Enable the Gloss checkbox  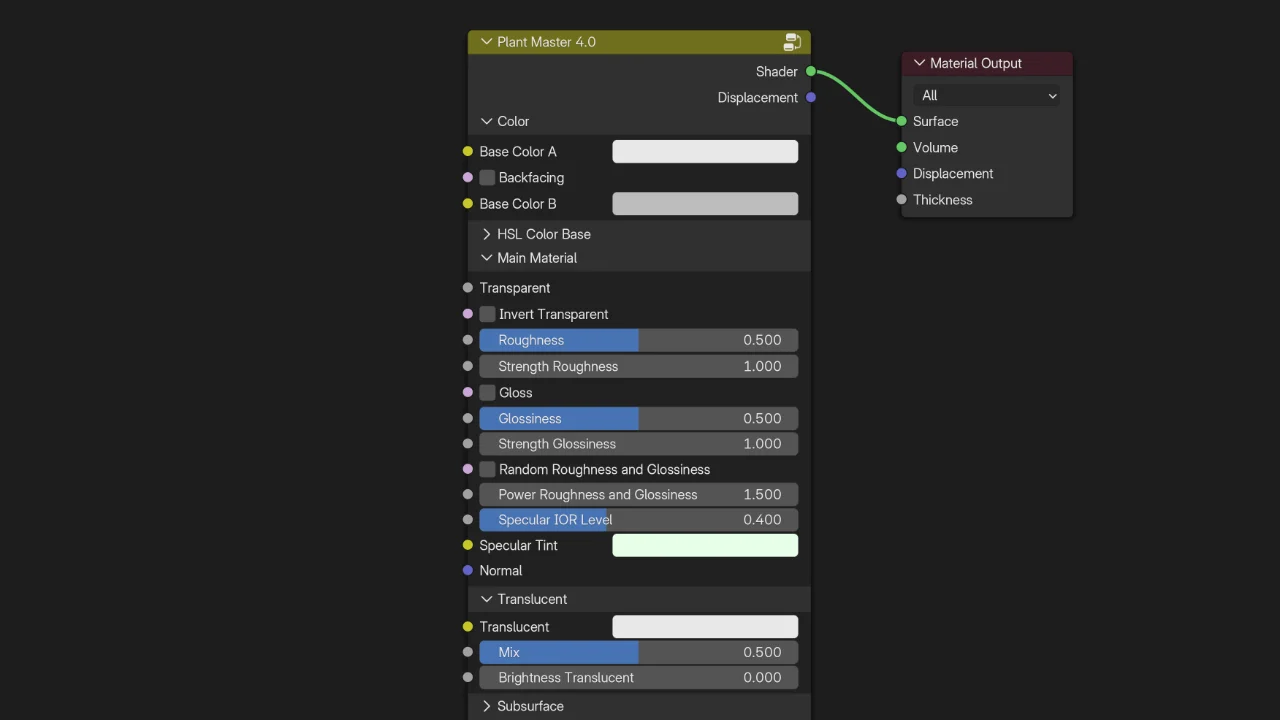487,392
